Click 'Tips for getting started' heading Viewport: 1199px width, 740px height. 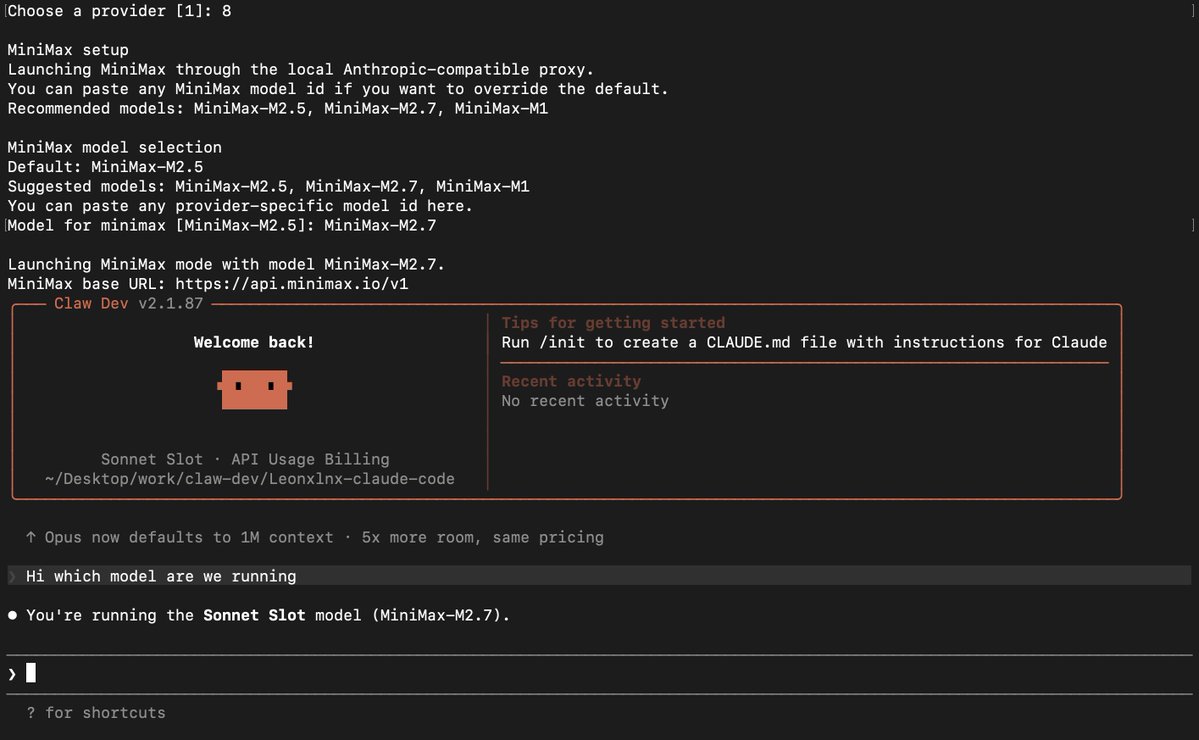pos(613,323)
